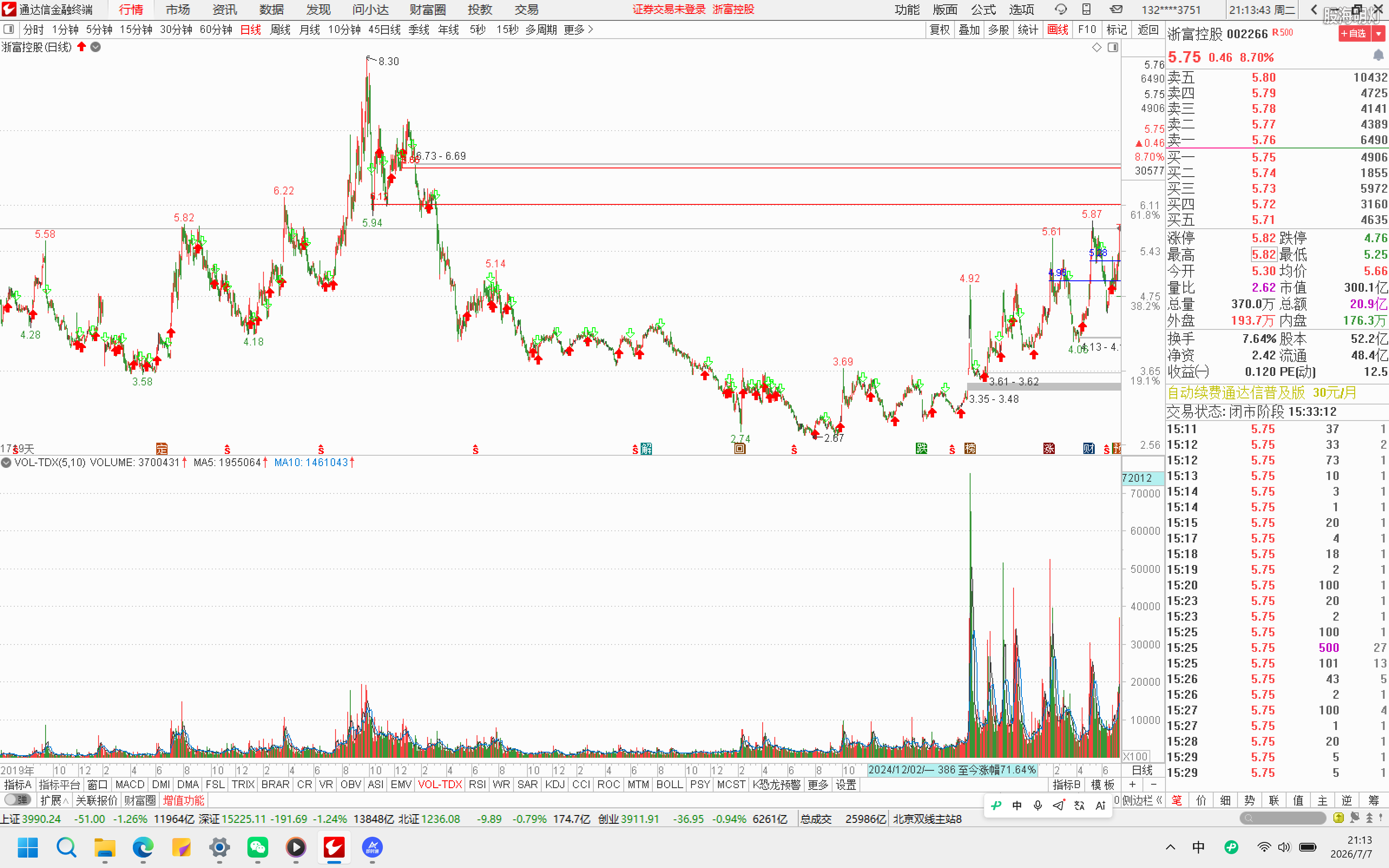Click the search box in the status bar
This screenshot has height=868, width=1389.
pos(1283,818)
